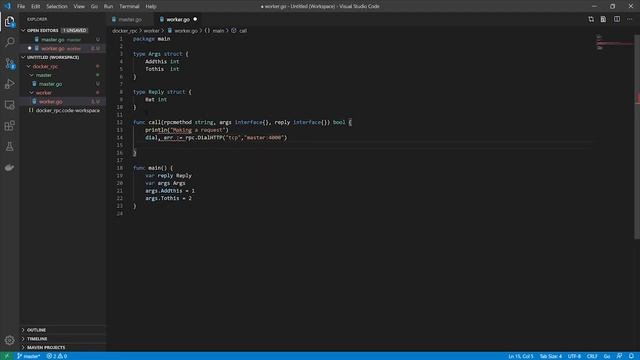Open the Search view in activity bar

pos(9,42)
